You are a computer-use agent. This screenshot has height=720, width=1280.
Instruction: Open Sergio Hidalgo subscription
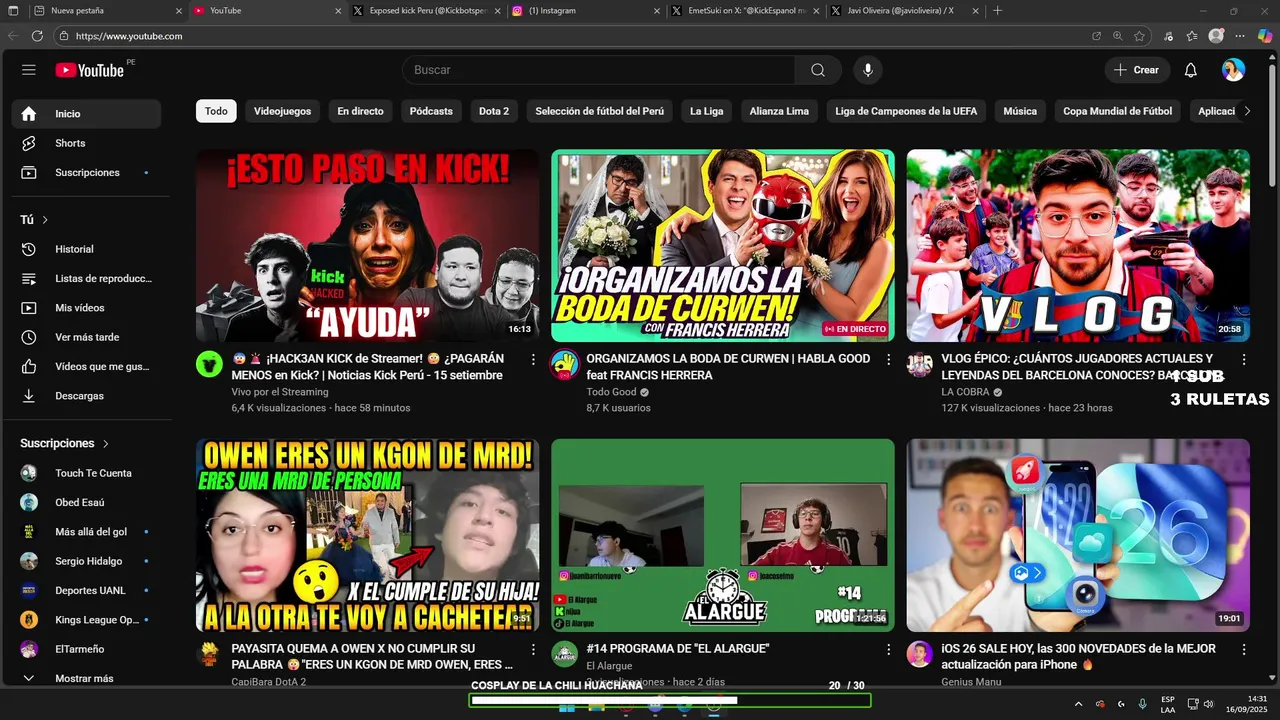click(x=86, y=561)
